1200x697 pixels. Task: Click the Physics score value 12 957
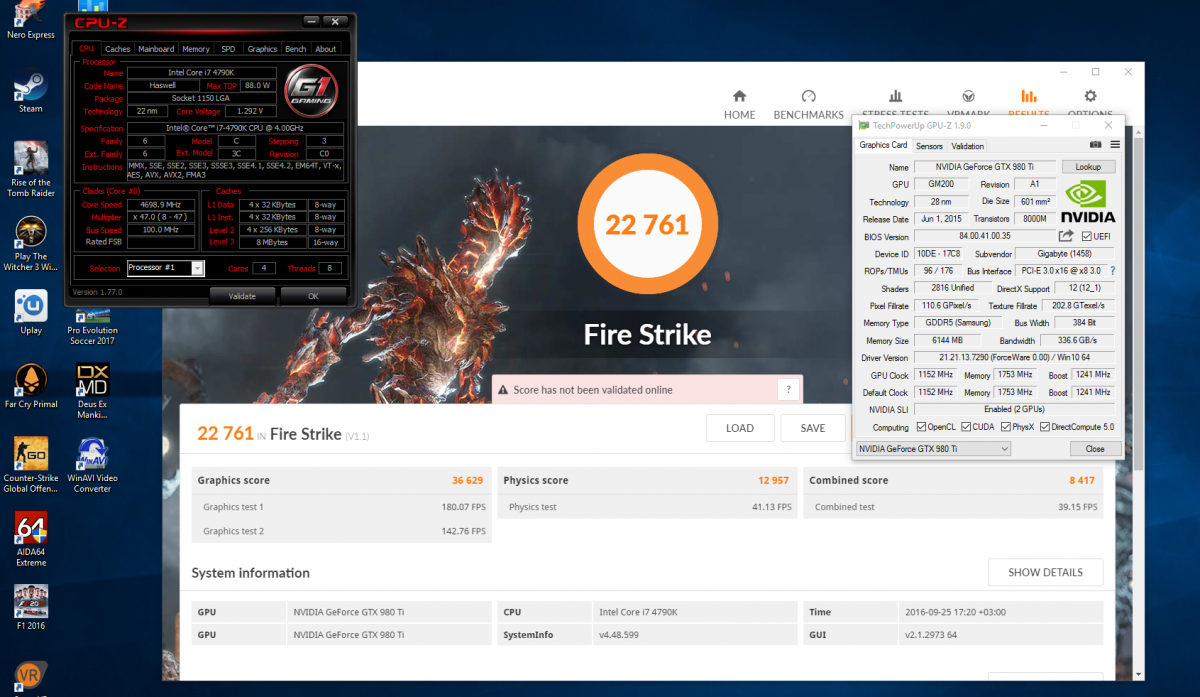click(x=773, y=480)
